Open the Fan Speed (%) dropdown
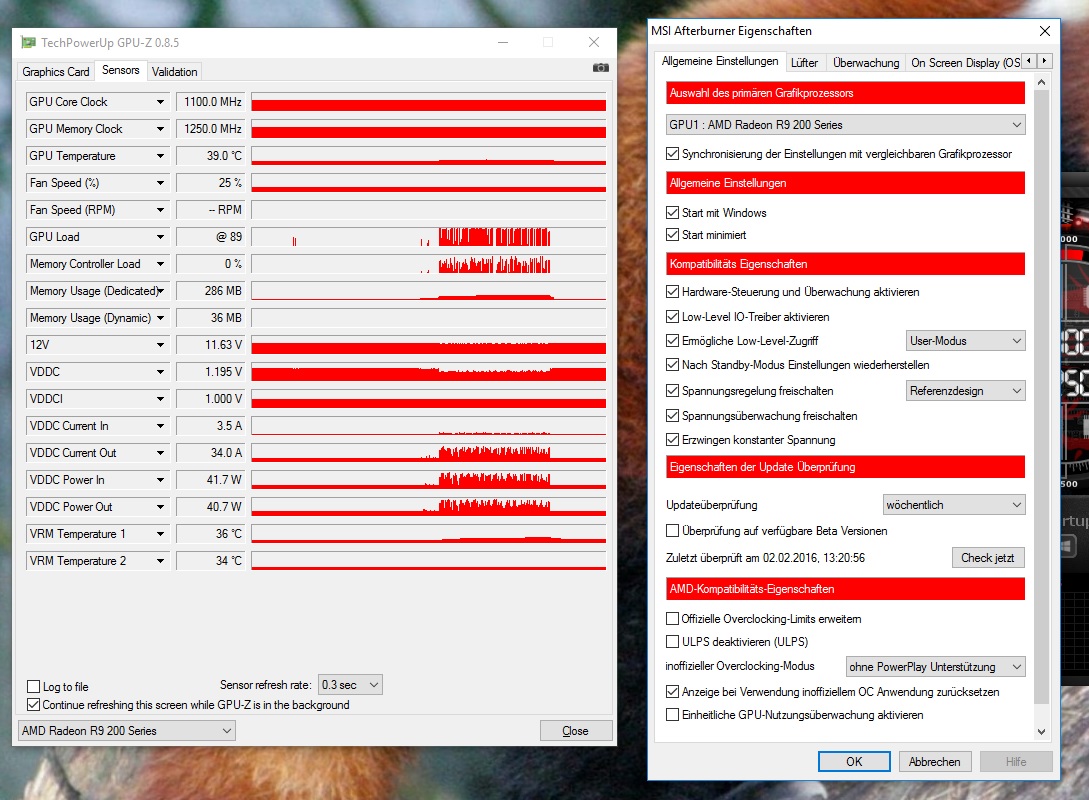 160,183
